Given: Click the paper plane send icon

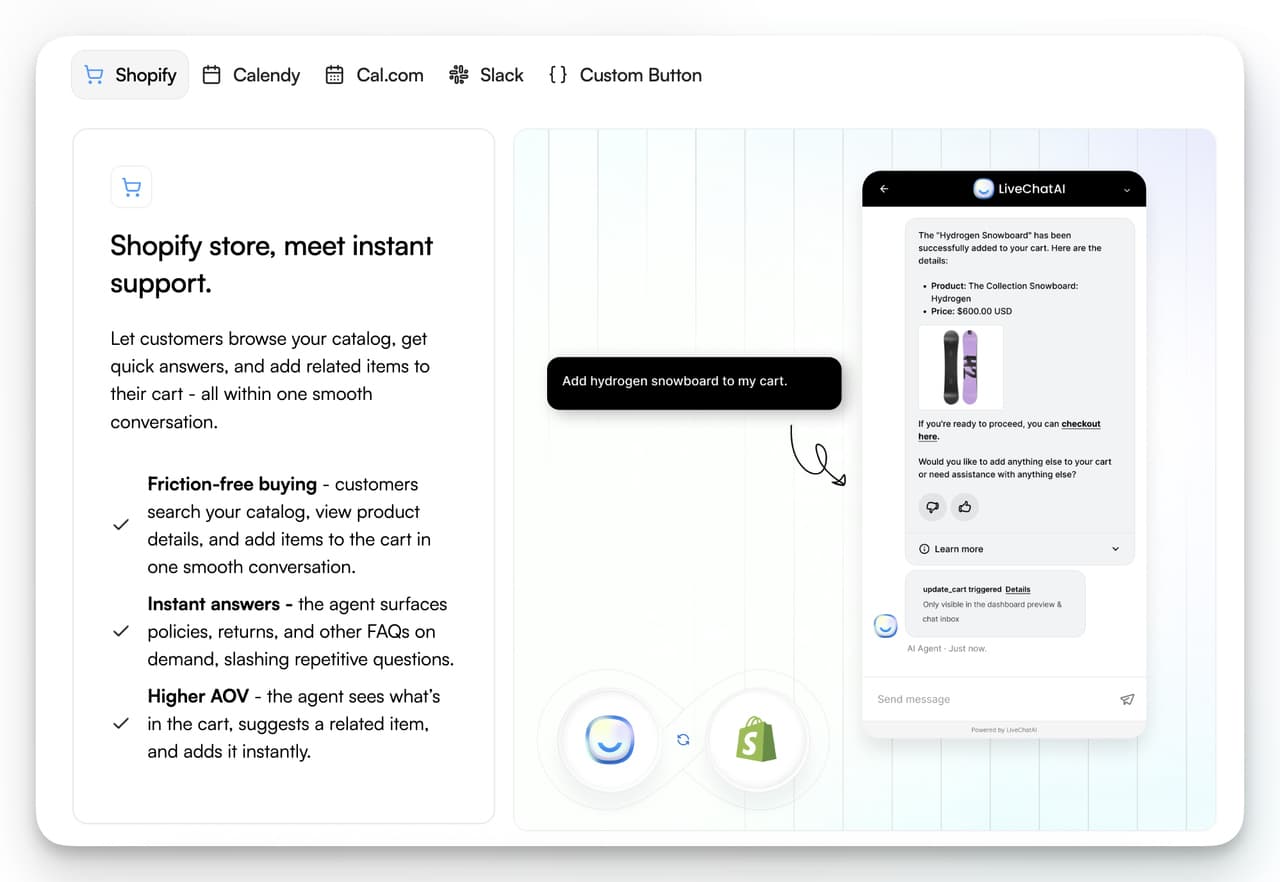Looking at the screenshot, I should pyautogui.click(x=1127, y=700).
